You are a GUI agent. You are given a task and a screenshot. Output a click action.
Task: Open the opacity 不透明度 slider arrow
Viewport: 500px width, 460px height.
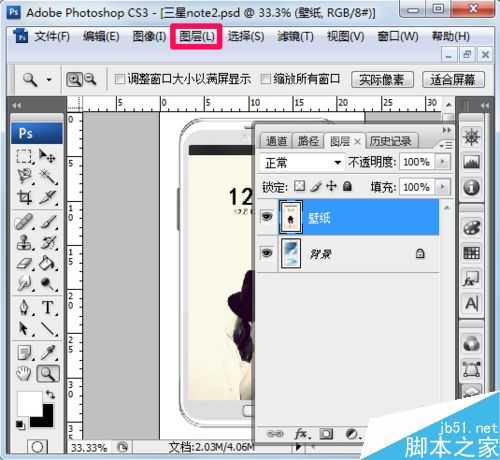coord(443,162)
